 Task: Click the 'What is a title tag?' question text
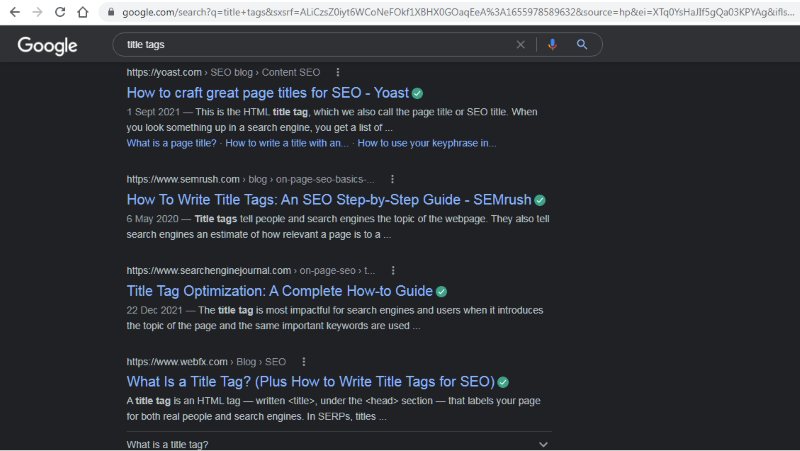tap(167, 444)
